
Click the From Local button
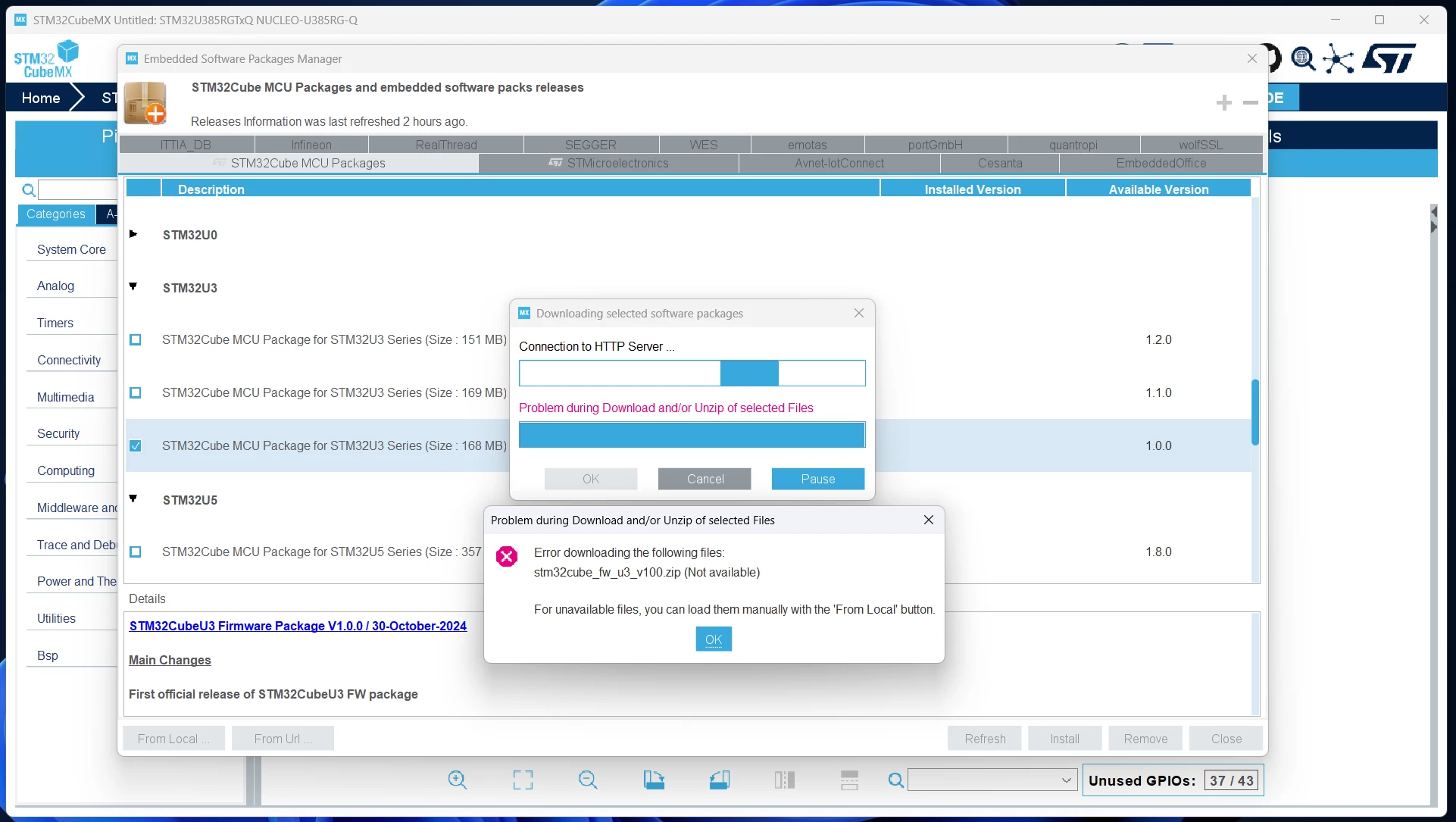point(173,739)
